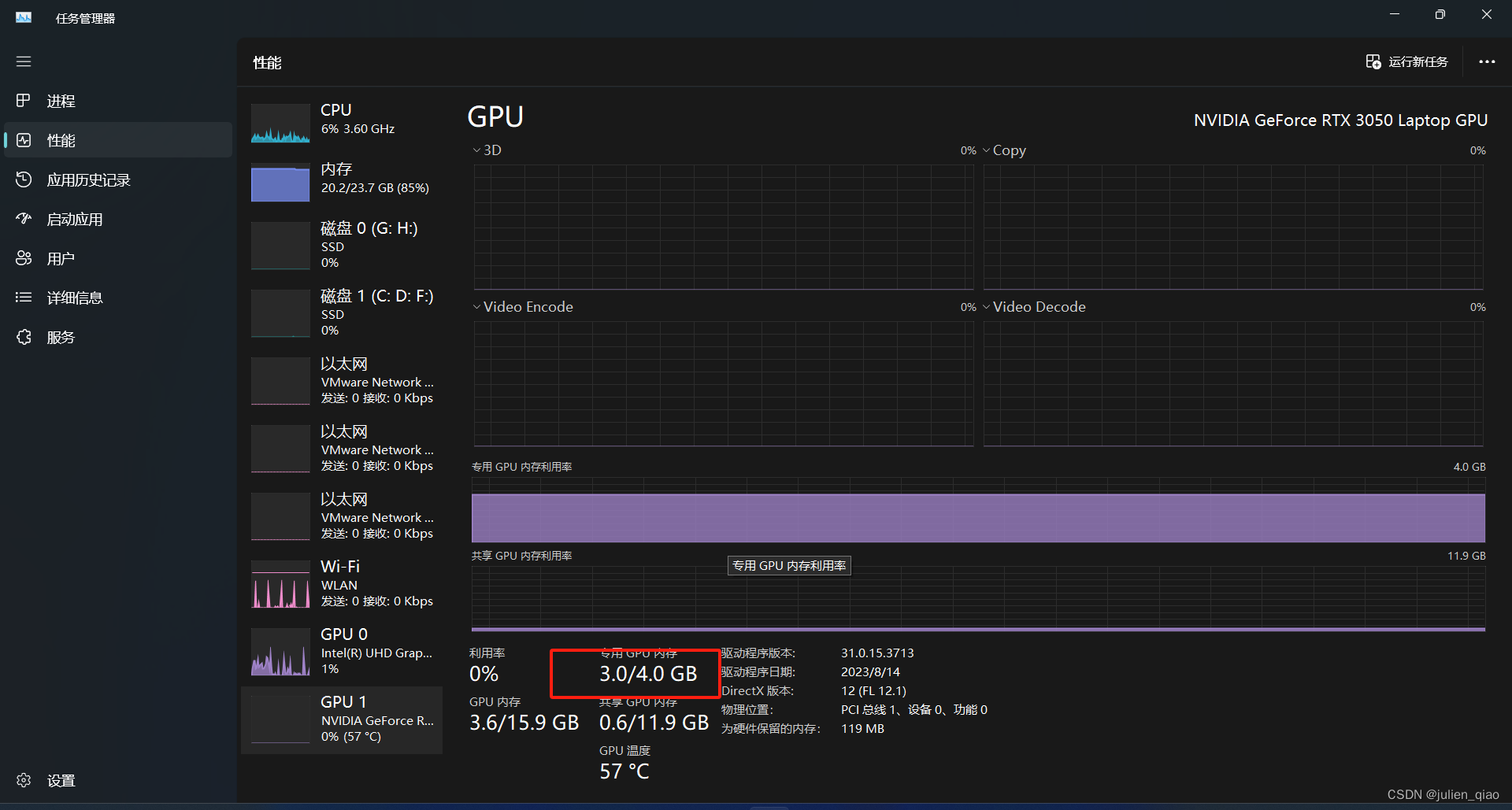Viewport: 1512px width, 810px height.
Task: Open the 服务 services puzzle icon
Action: coord(24,337)
